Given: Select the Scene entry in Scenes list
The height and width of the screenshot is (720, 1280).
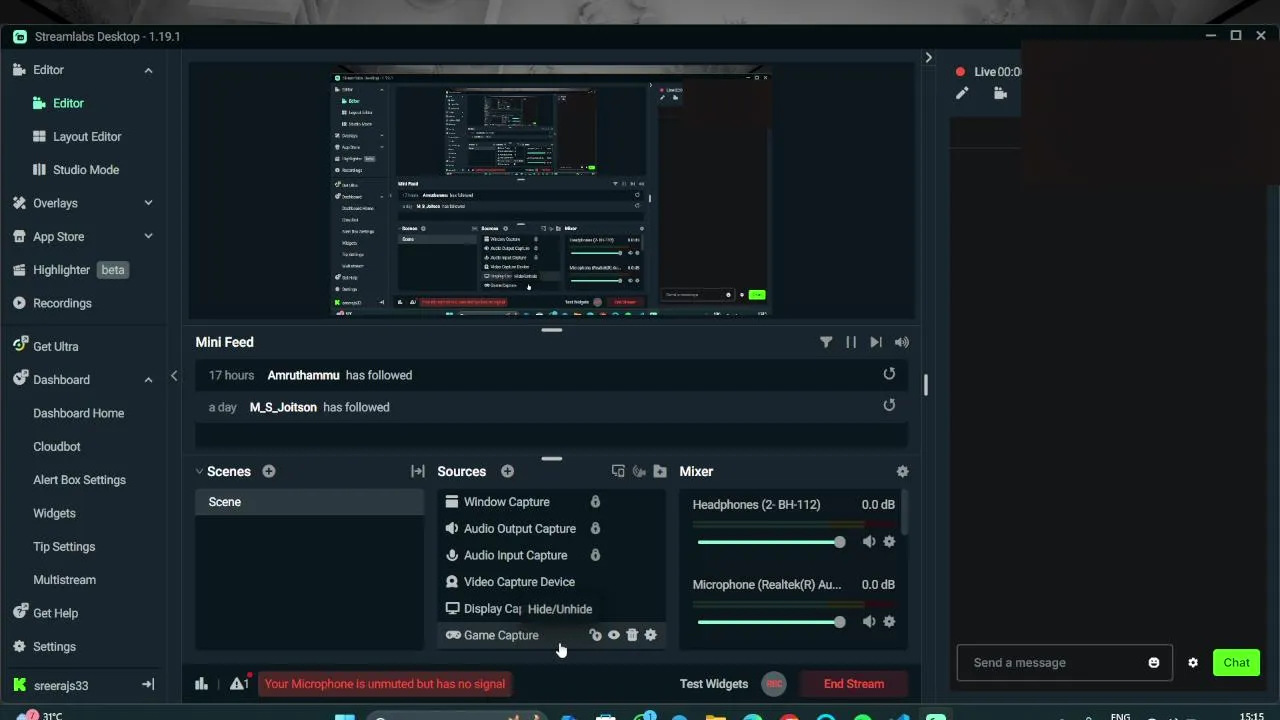Looking at the screenshot, I should tap(309, 502).
